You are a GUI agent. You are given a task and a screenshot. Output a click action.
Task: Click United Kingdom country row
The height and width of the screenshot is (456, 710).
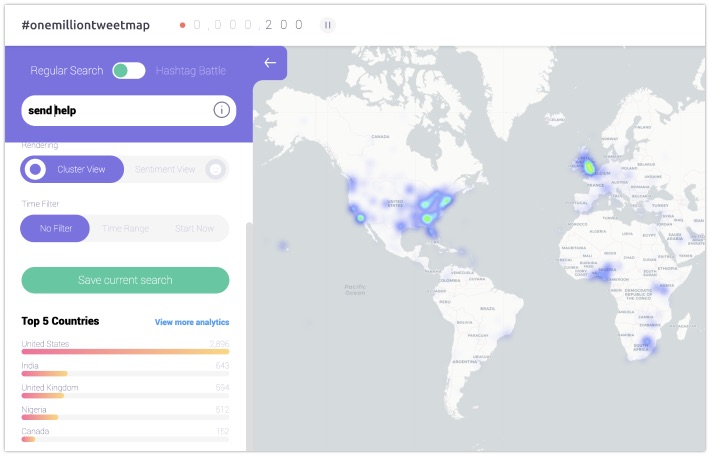pyautogui.click(x=125, y=391)
